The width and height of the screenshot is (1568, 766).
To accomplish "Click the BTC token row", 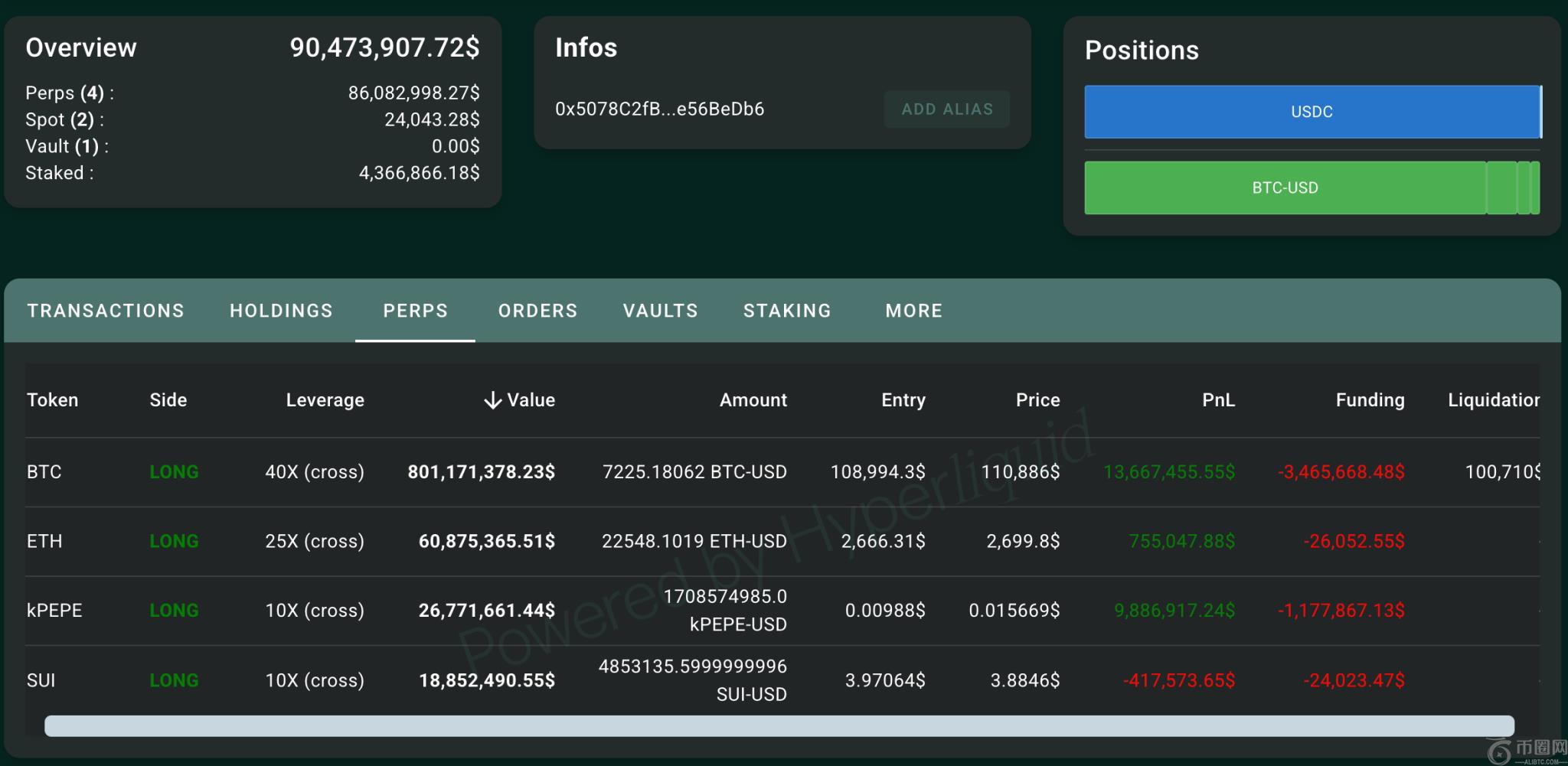I will (44, 472).
